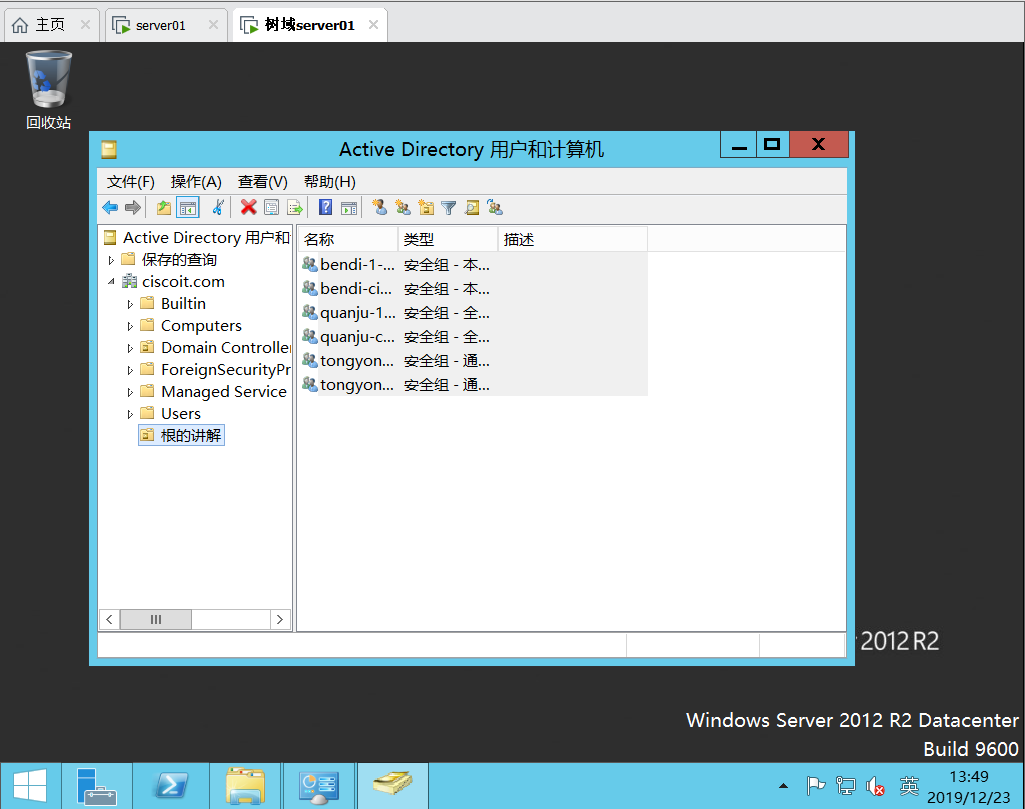Switch to the 主页 tab
The height and width of the screenshot is (809, 1025).
tap(50, 25)
